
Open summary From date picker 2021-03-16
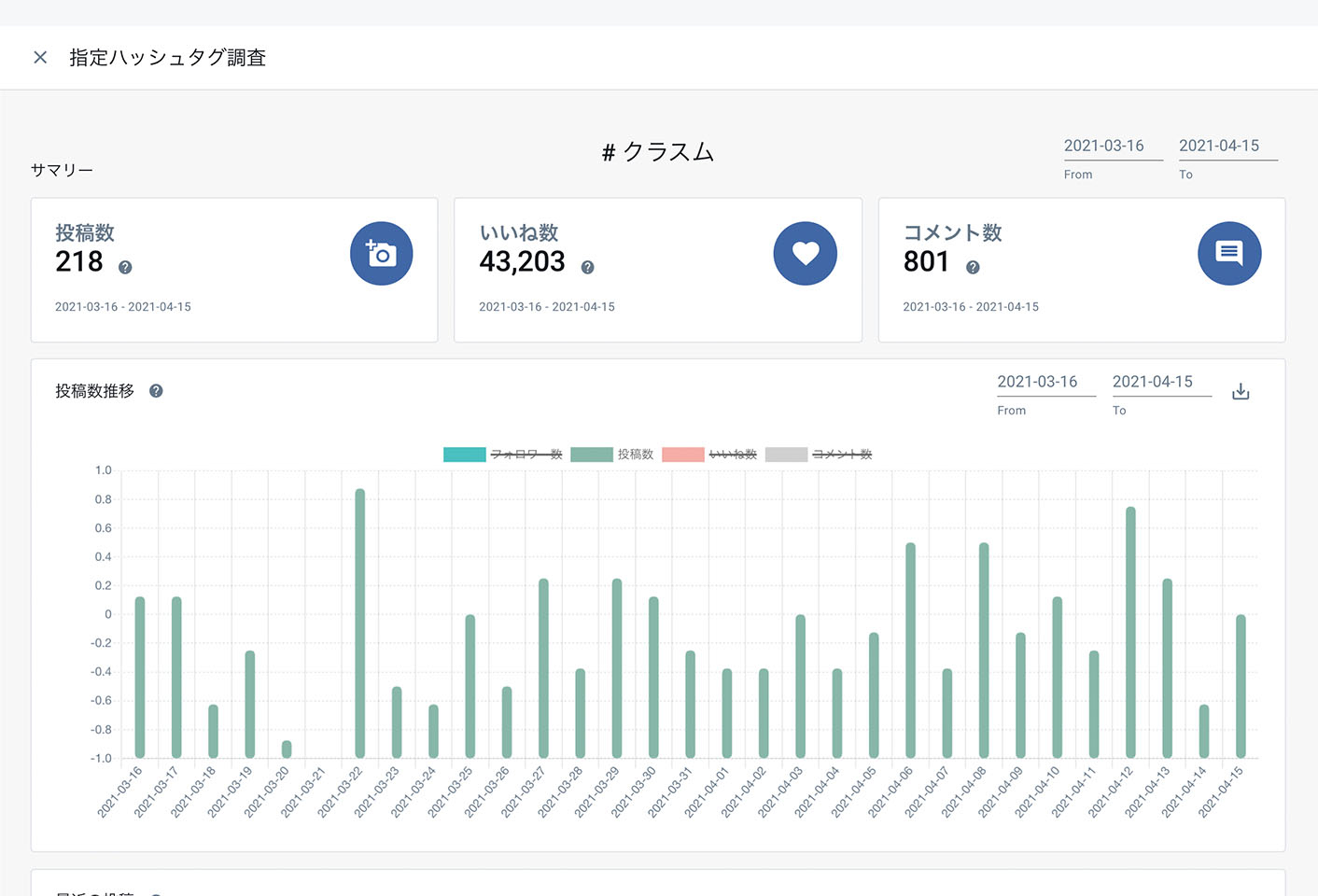(x=1112, y=147)
